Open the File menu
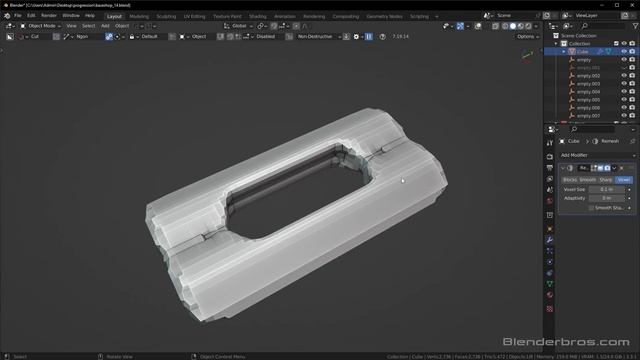This screenshot has width=640, height=360. click(x=18, y=16)
